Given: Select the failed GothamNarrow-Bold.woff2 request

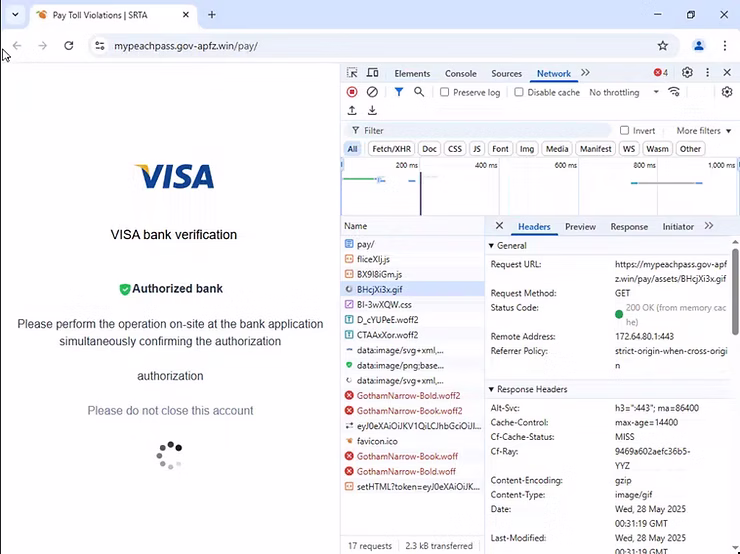Looking at the screenshot, I should click(x=412, y=395).
